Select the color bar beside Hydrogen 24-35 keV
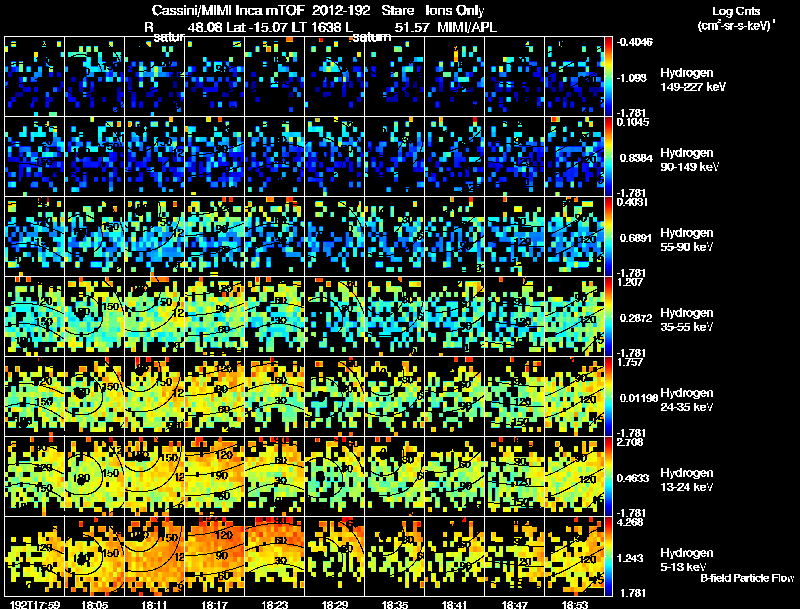The image size is (800, 609). point(608,396)
